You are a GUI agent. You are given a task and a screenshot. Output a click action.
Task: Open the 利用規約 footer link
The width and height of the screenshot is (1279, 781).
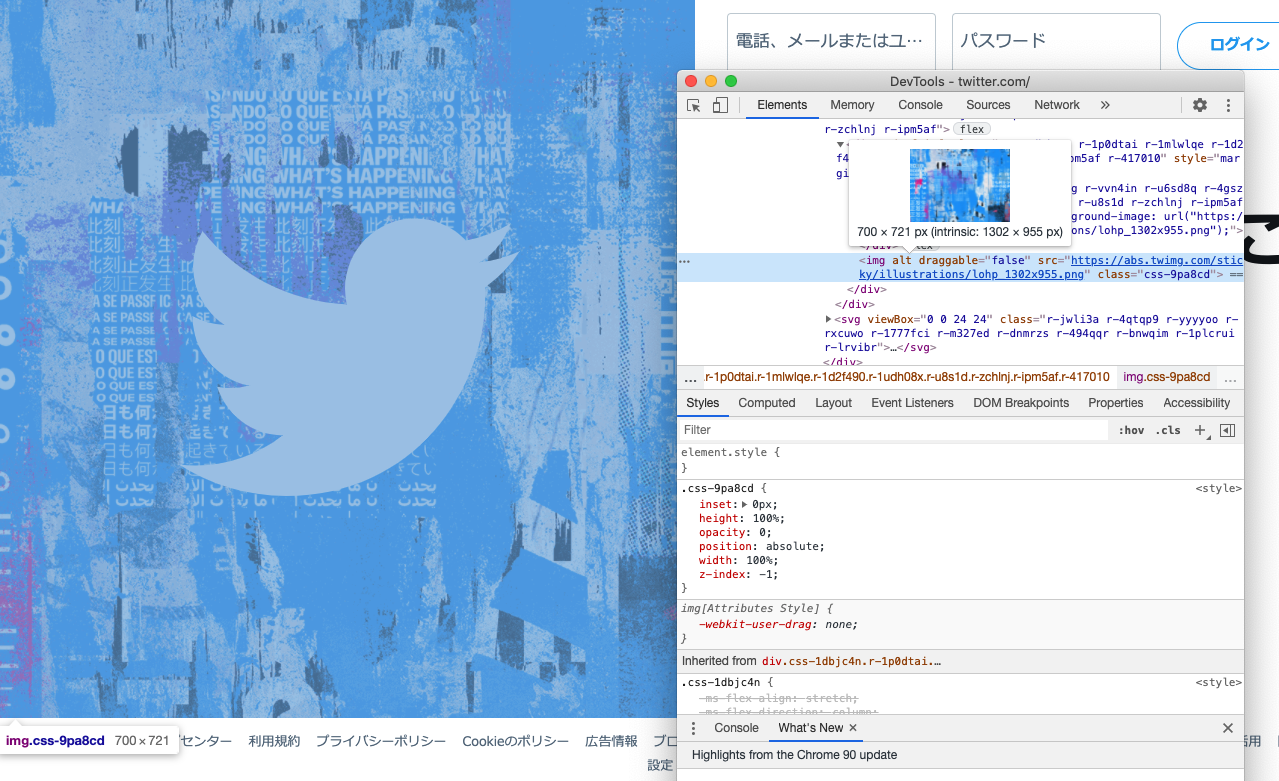(274, 741)
